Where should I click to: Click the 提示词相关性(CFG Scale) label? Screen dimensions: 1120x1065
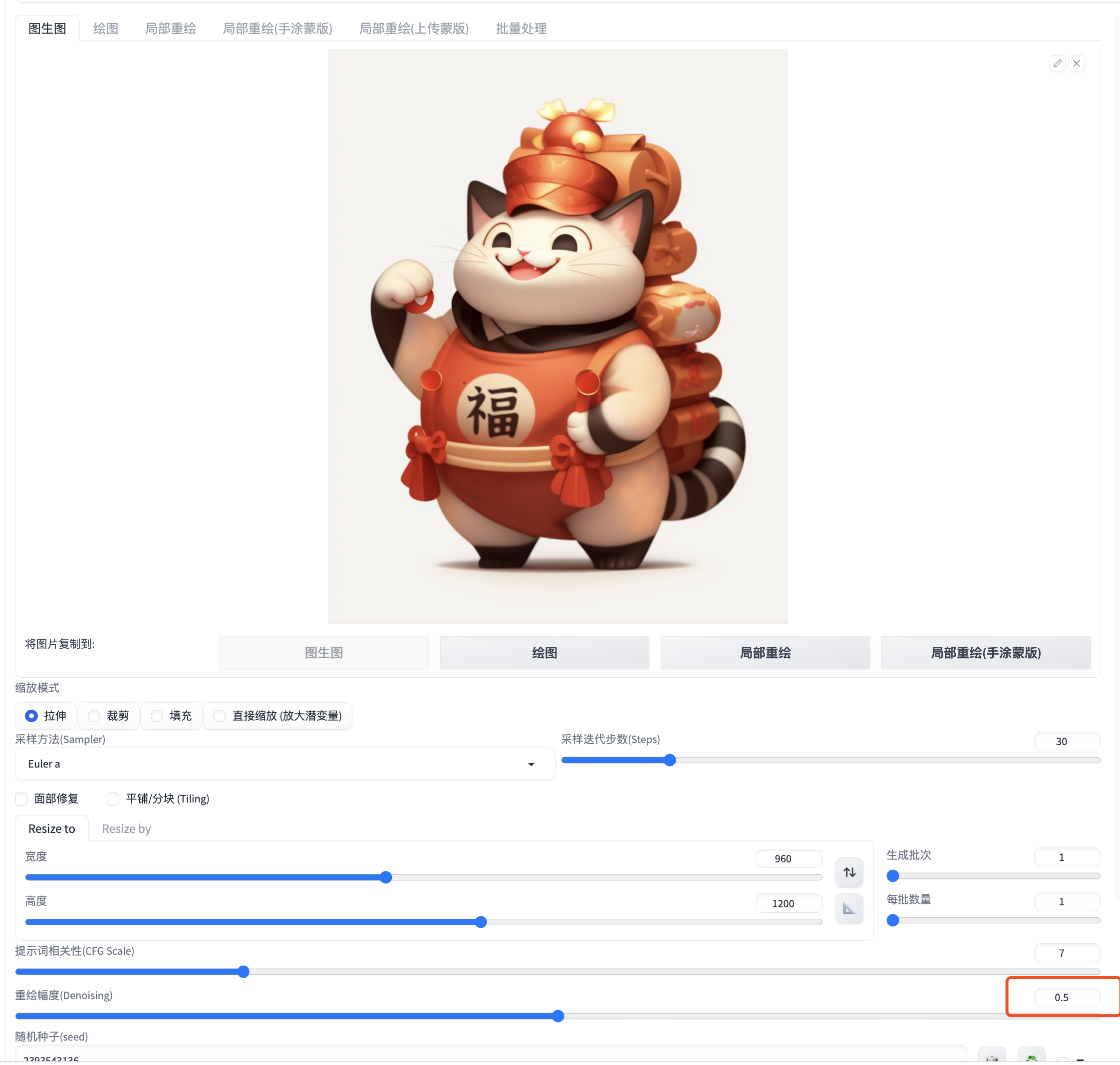pyautogui.click(x=74, y=951)
